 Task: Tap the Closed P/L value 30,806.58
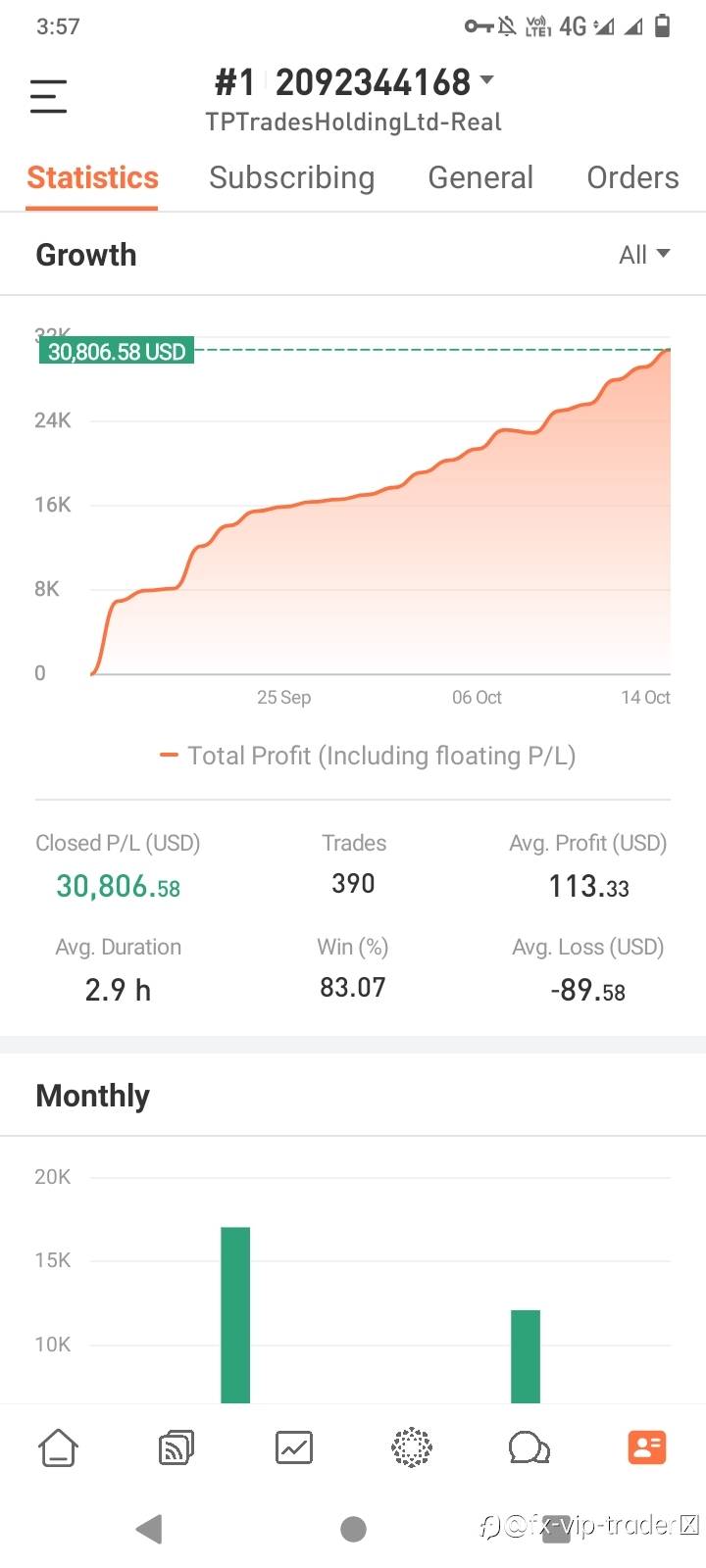point(118,886)
